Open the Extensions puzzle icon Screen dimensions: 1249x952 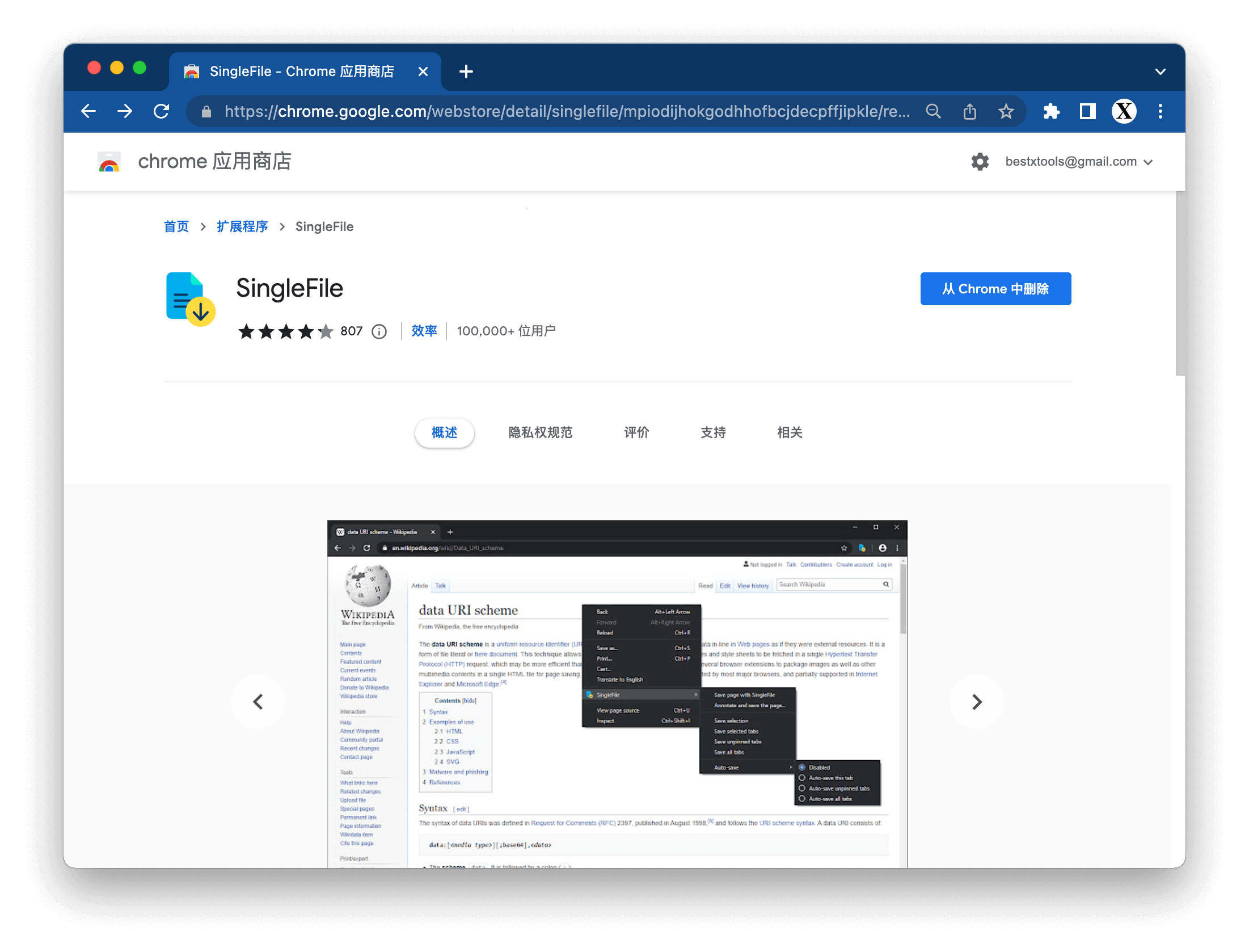coord(1051,111)
